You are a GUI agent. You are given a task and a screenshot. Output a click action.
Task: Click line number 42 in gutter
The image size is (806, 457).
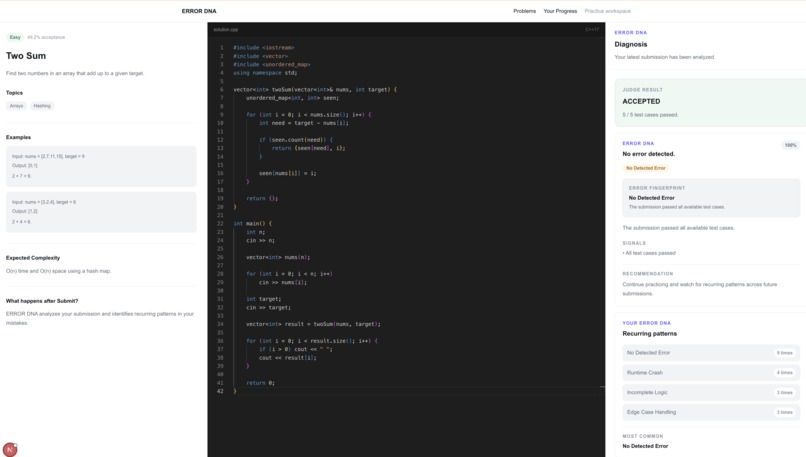coord(220,391)
